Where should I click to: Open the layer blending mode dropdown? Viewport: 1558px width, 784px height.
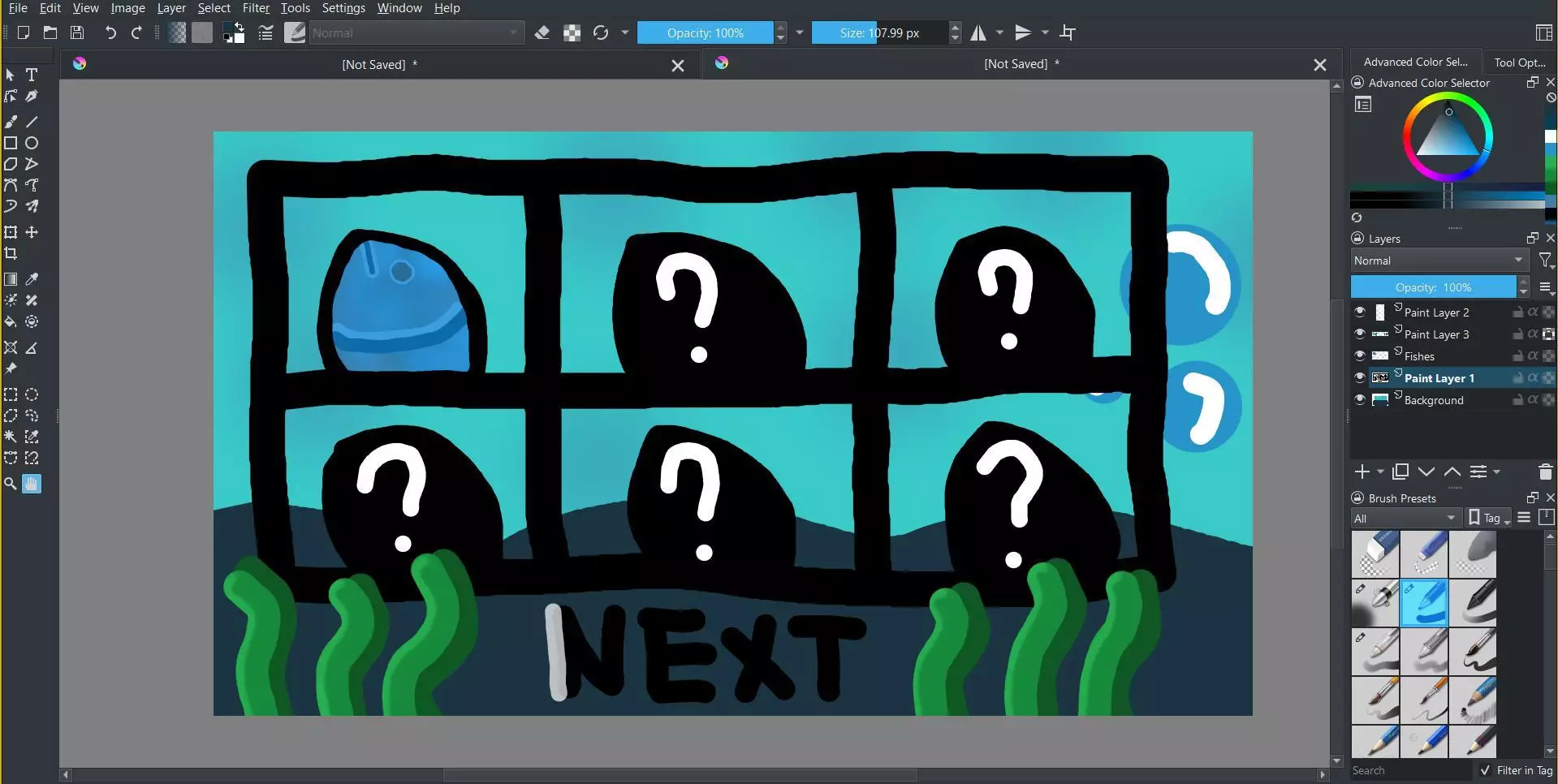coord(1439,261)
